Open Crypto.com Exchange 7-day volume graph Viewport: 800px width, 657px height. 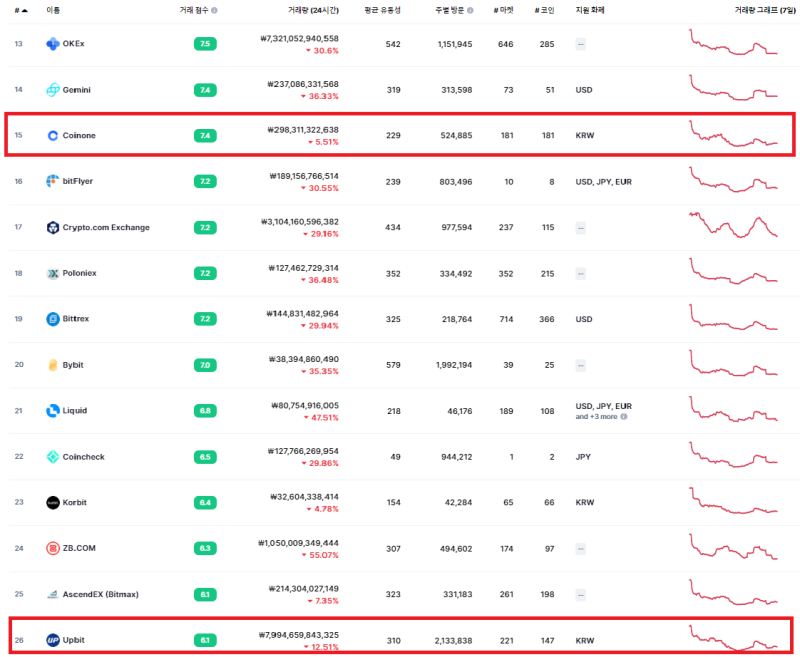click(x=733, y=225)
